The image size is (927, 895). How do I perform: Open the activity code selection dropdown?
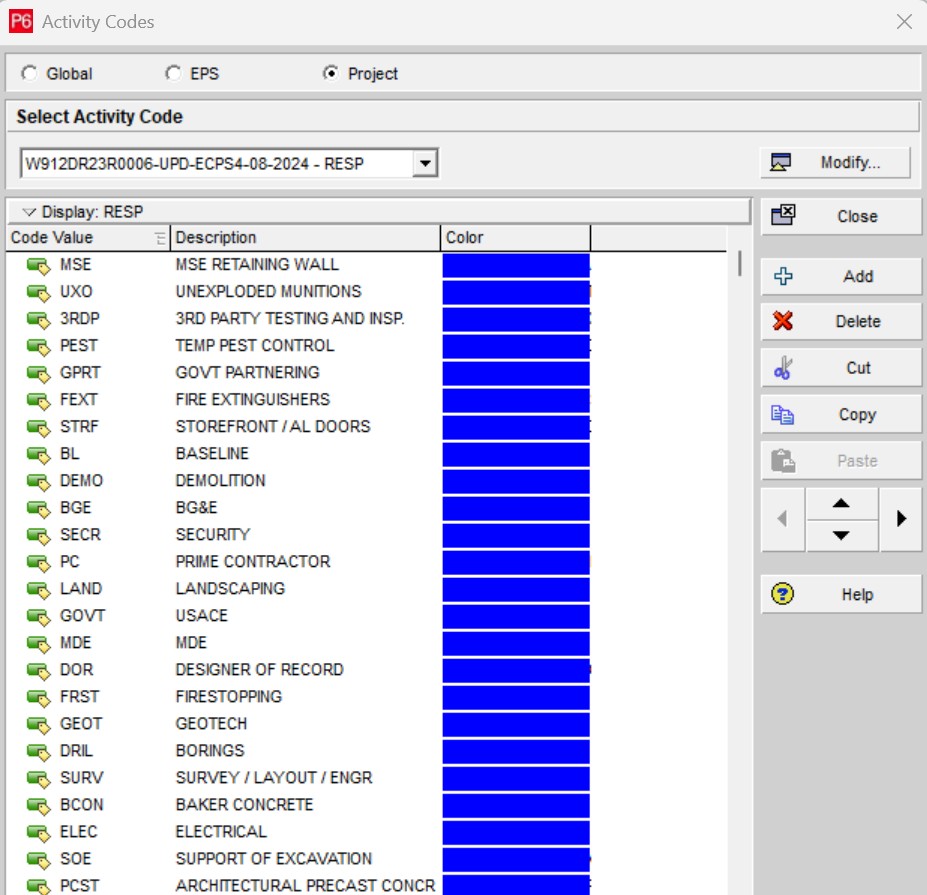coord(425,163)
